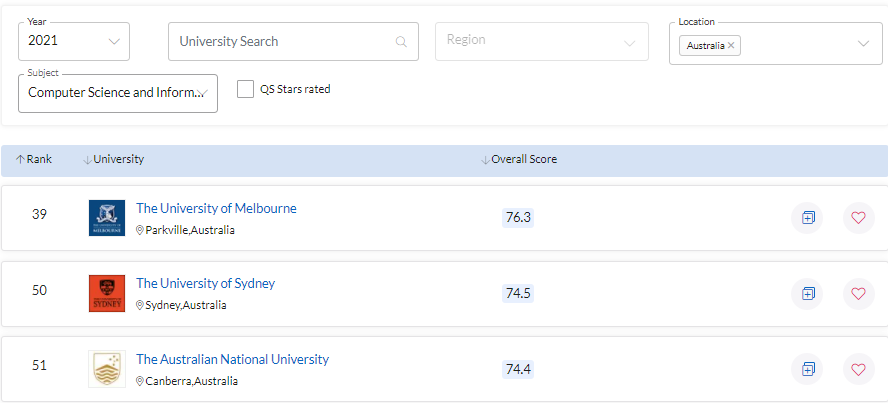Image resolution: width=888 pixels, height=403 pixels.
Task: Open The University of Sydney link
Action: [x=206, y=283]
